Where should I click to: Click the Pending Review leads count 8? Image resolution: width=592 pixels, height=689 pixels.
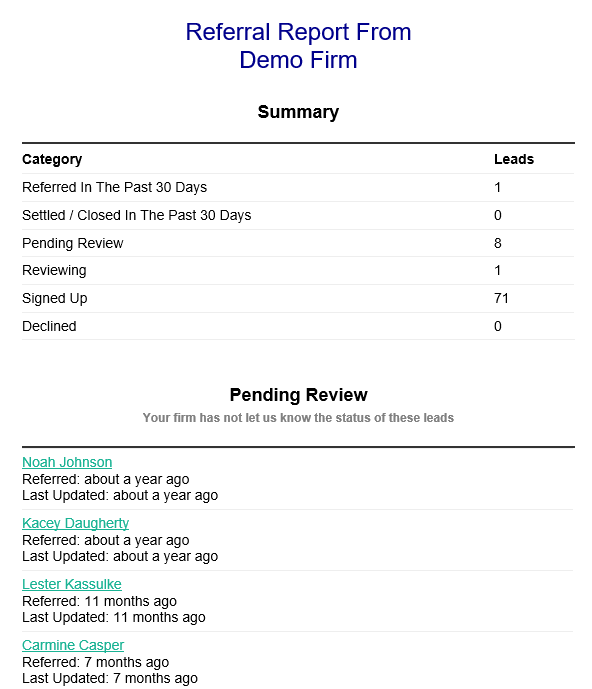pos(498,243)
